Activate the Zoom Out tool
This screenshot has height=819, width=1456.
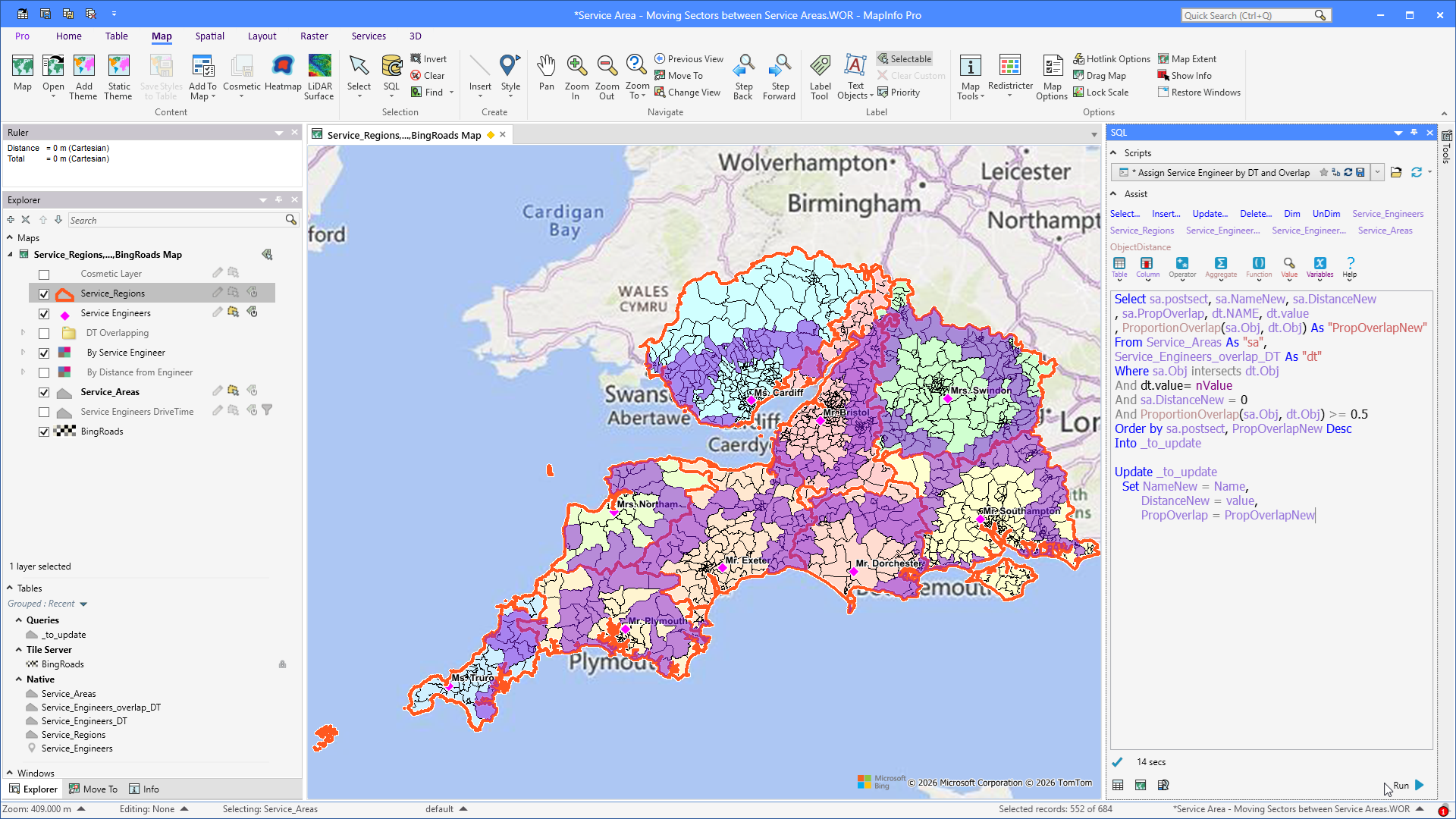(607, 77)
